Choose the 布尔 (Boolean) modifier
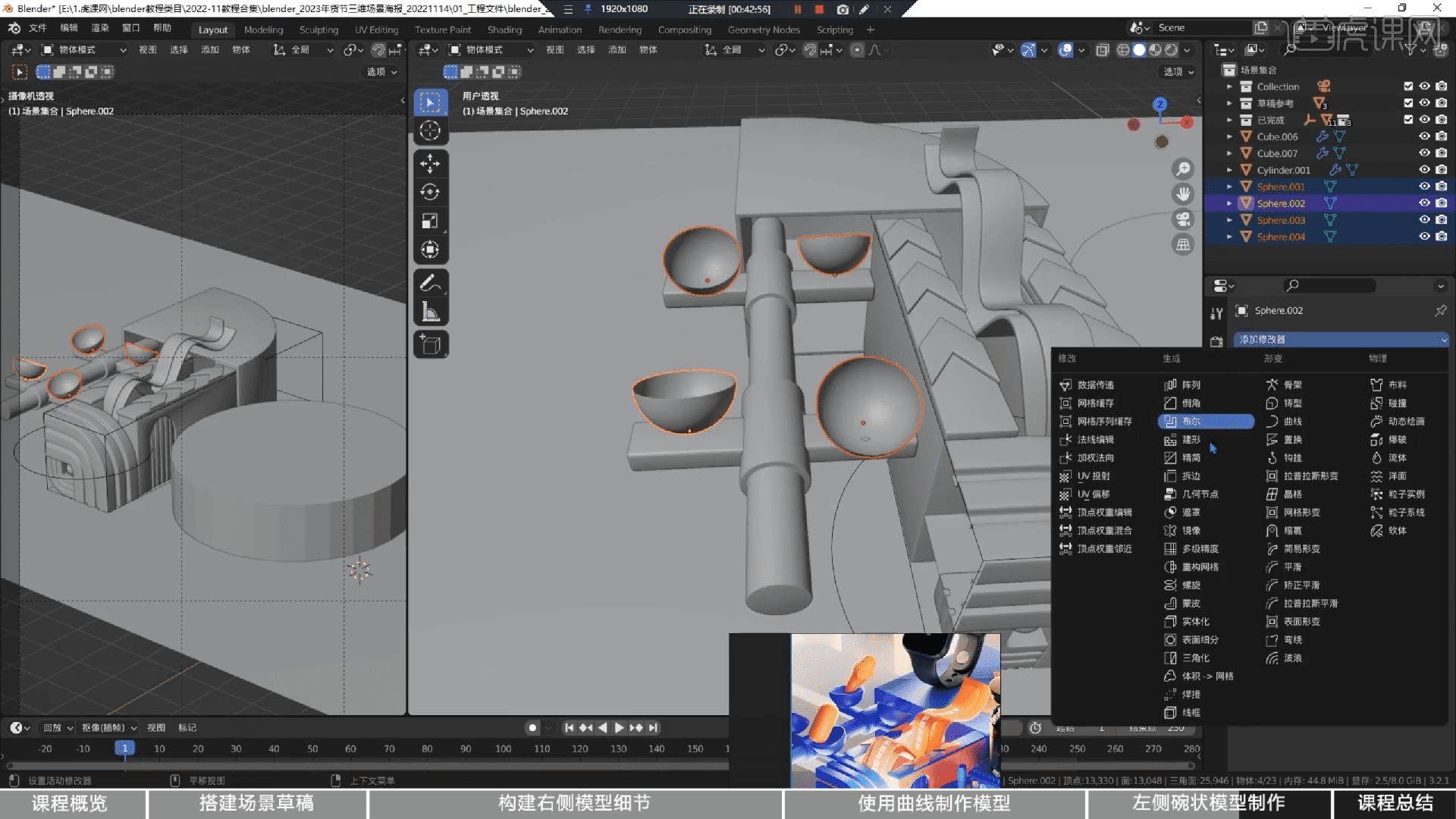The image size is (1456, 819). click(x=1207, y=422)
